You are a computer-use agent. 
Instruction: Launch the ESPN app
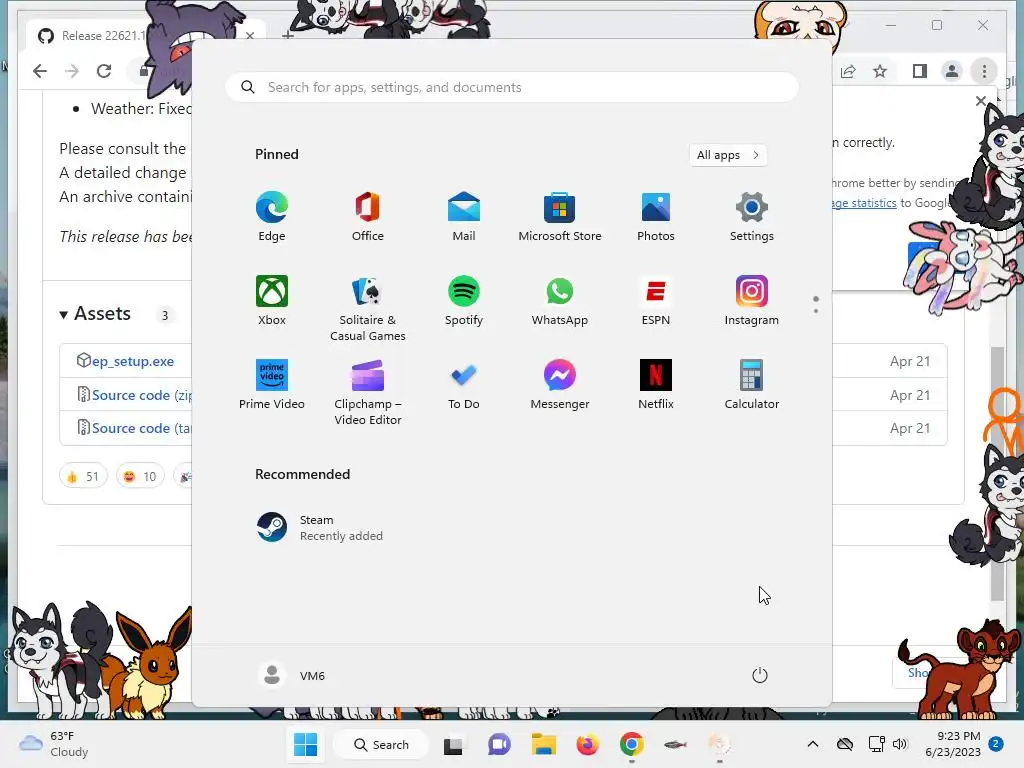click(656, 300)
